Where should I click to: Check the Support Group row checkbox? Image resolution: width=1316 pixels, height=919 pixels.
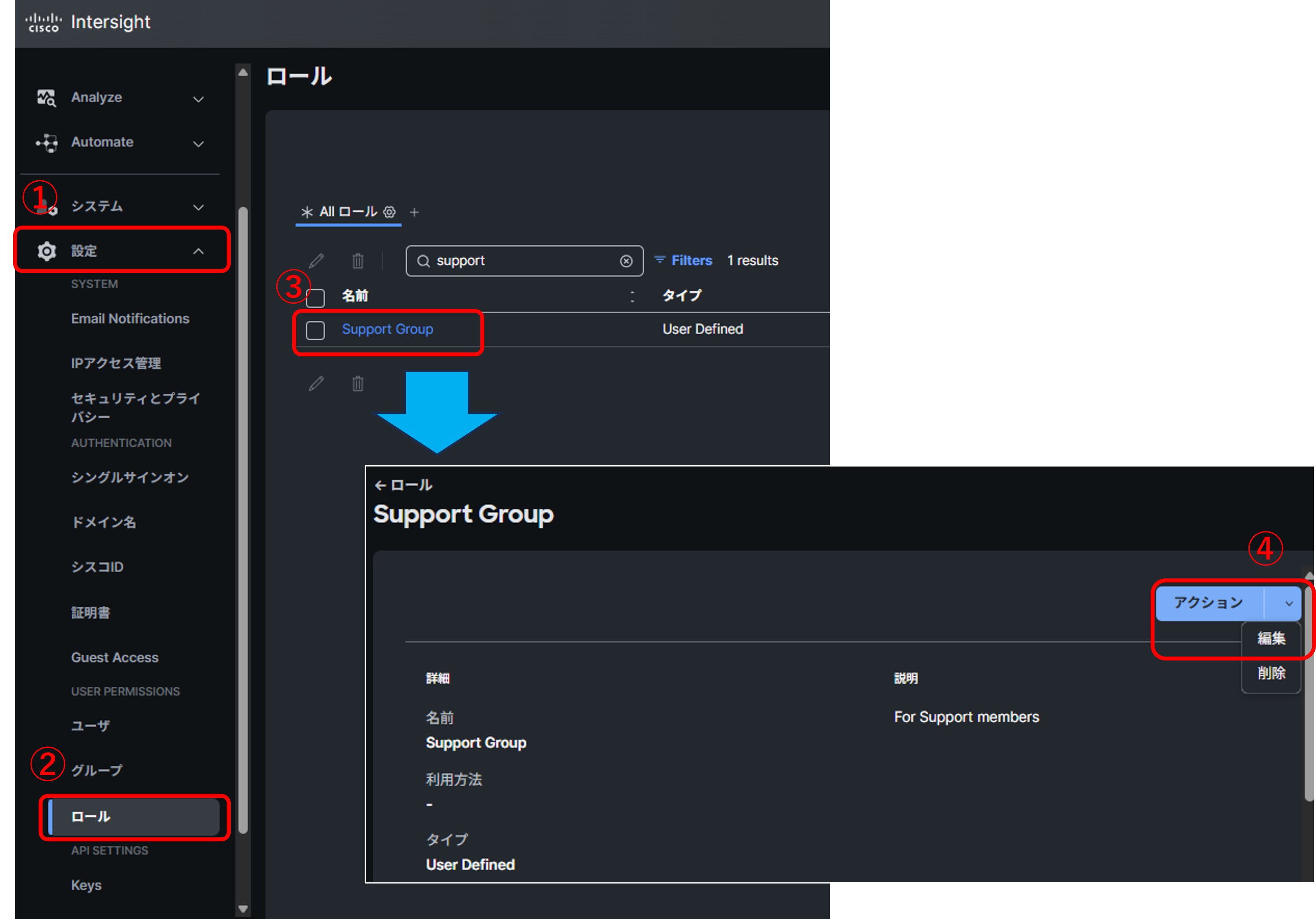315,330
